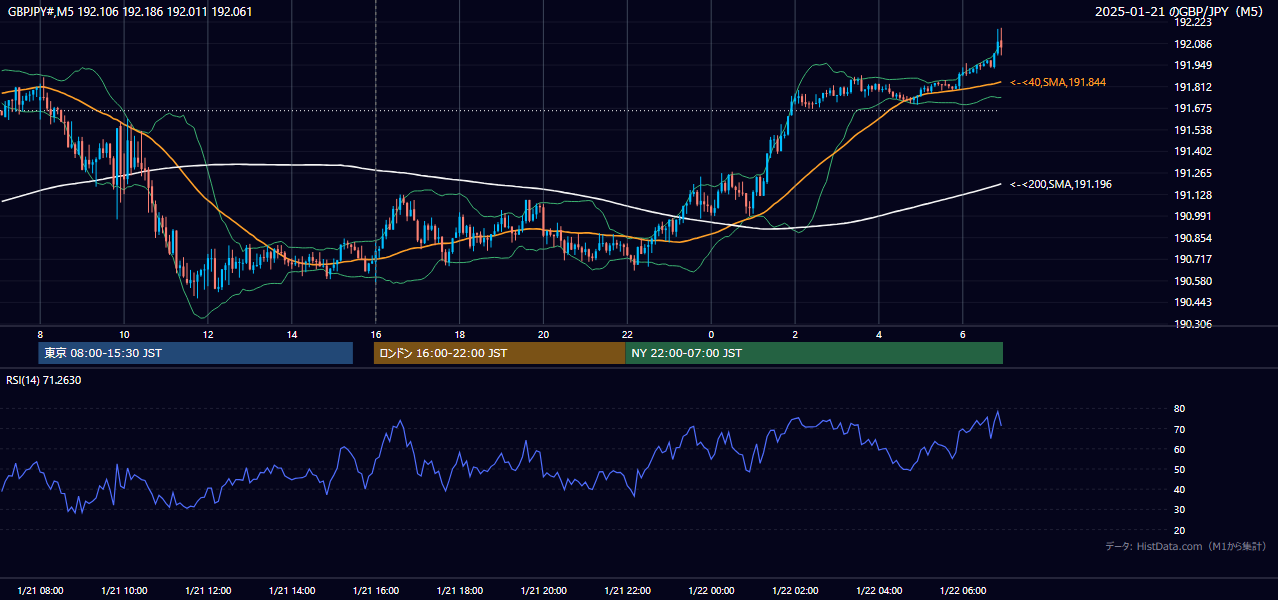Viewport: 1278px width, 600px height.
Task: Click hour tick 14 under price chart
Action: [x=292, y=334]
